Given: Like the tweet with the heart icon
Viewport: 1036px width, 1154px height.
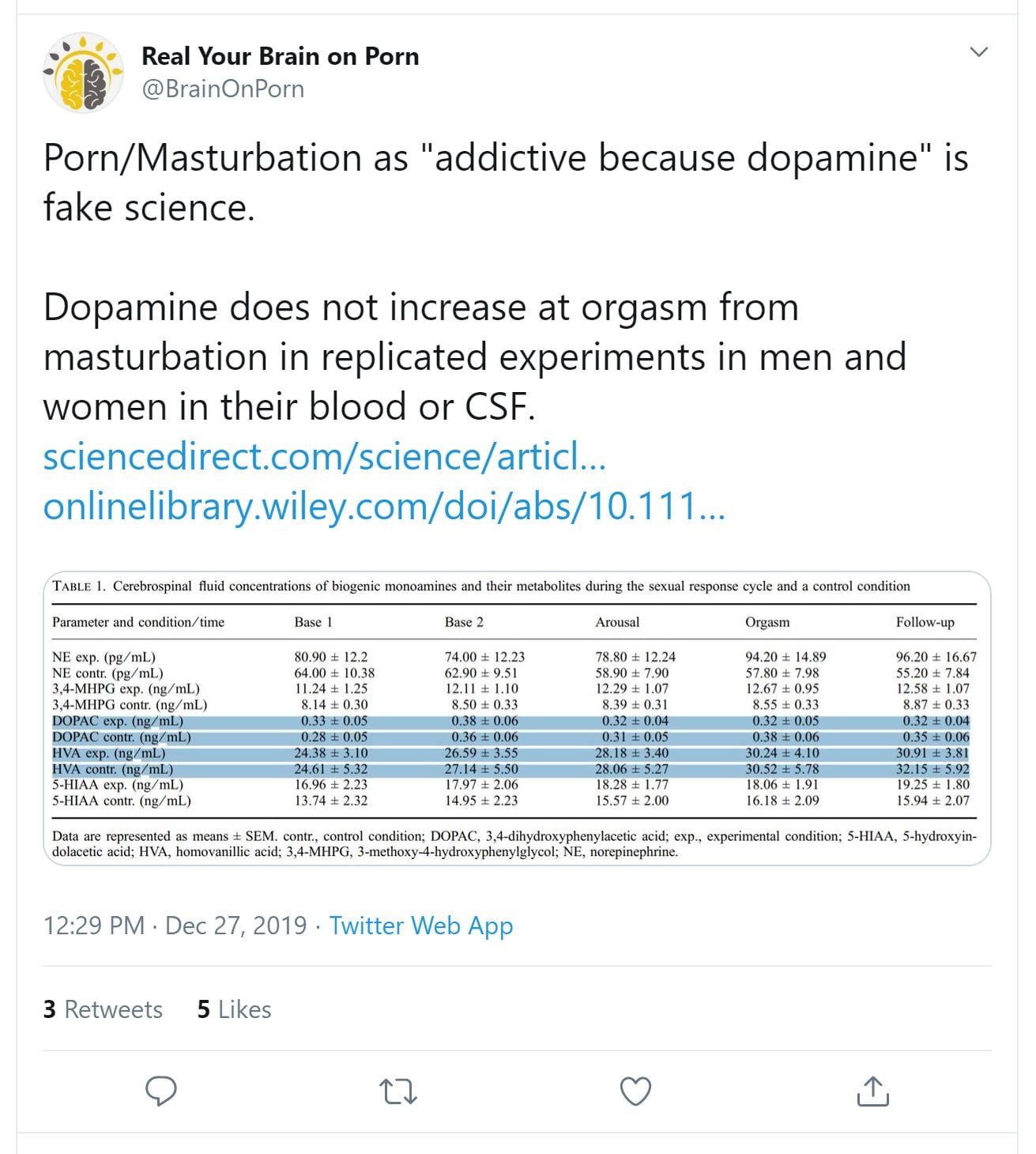Looking at the screenshot, I should [635, 1092].
